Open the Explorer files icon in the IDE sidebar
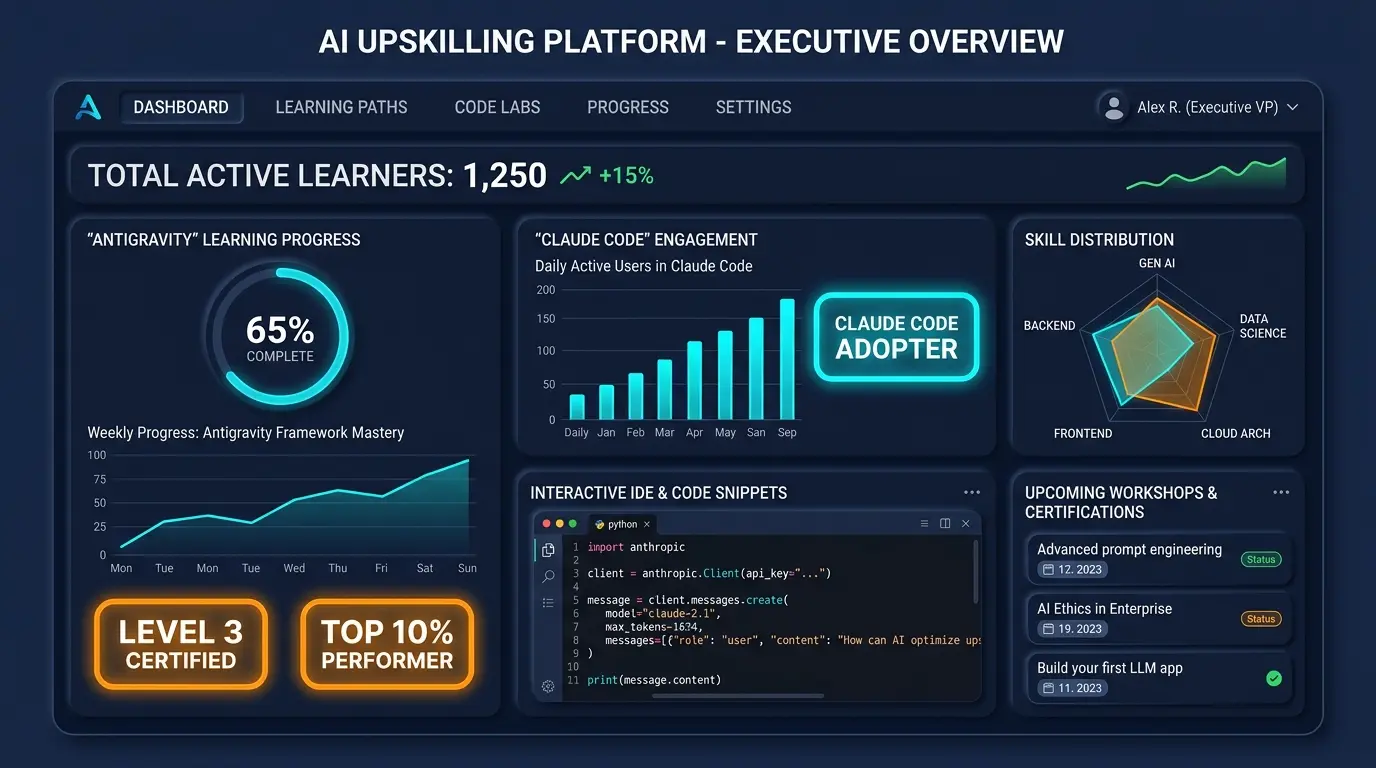1376x768 pixels. (x=548, y=550)
